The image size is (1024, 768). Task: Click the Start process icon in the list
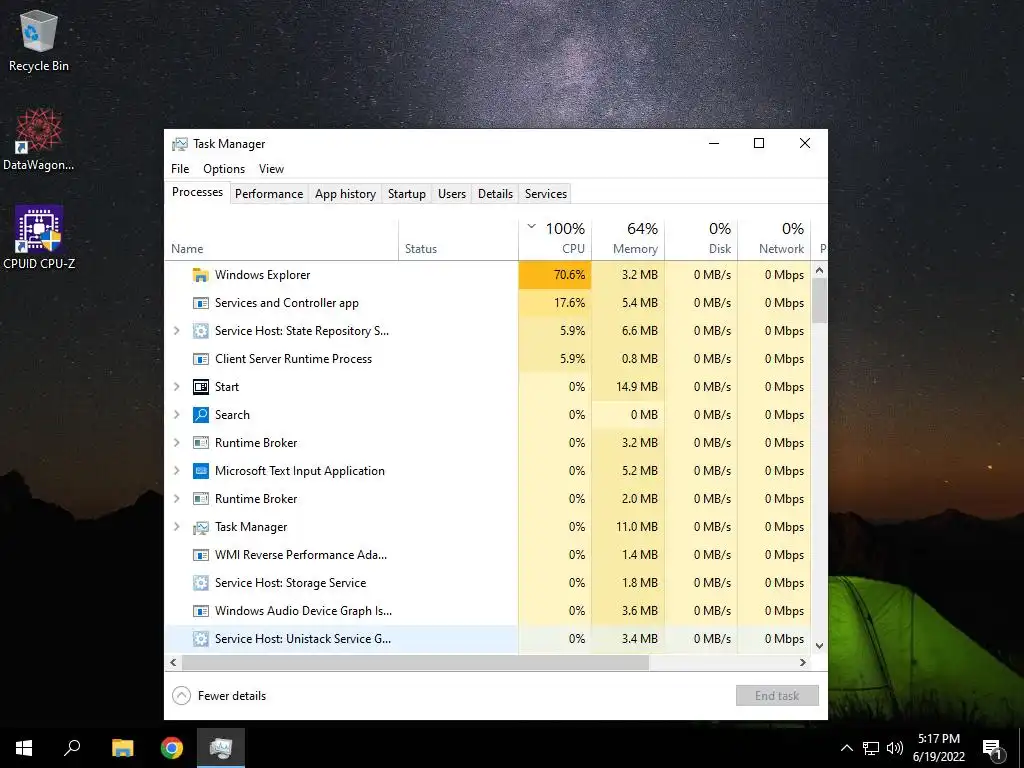[200, 387]
